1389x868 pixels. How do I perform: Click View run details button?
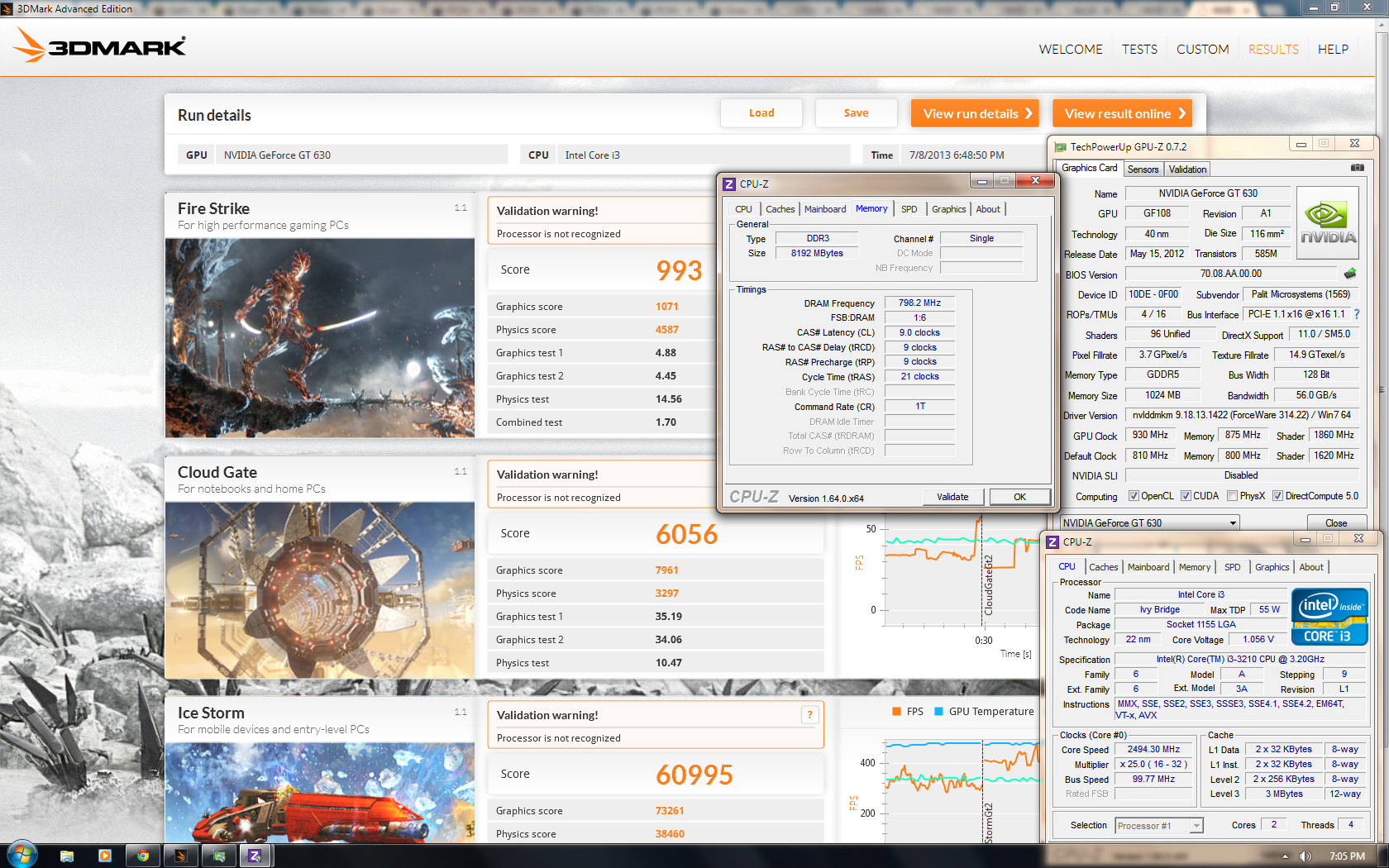click(x=974, y=114)
